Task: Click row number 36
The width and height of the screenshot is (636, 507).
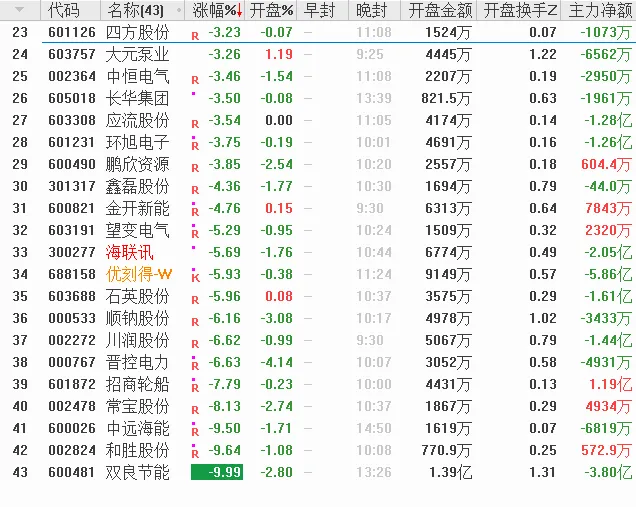Action: coord(20,318)
